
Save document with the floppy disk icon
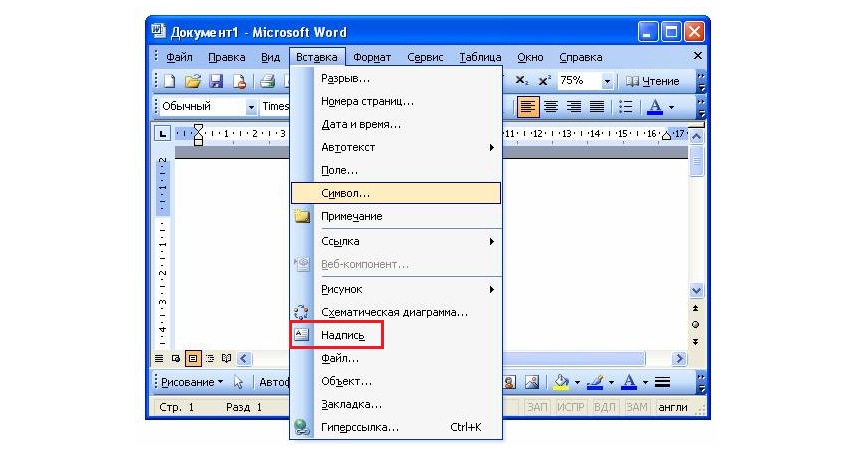(x=216, y=81)
